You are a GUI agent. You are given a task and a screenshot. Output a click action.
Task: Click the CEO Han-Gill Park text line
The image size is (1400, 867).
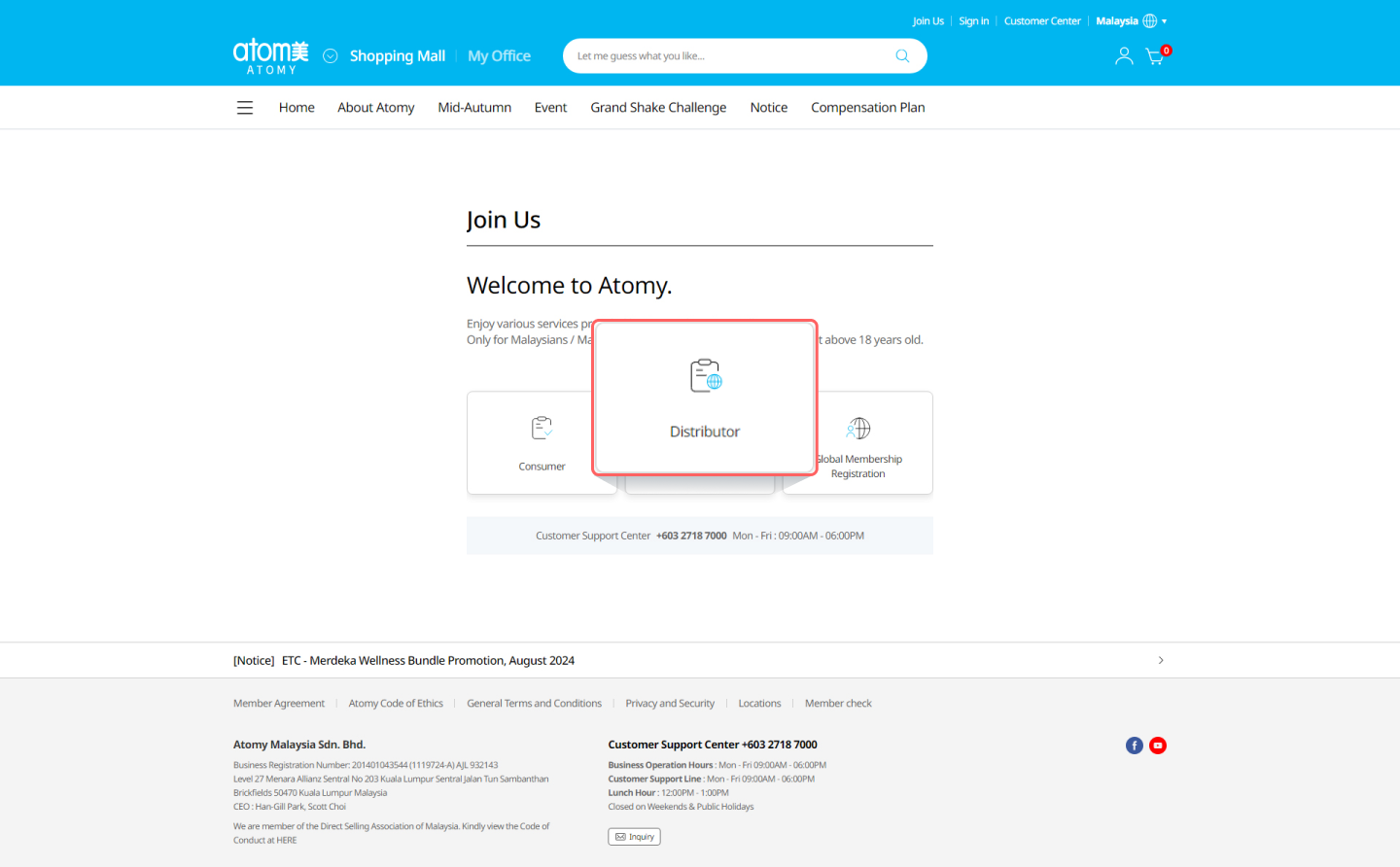coord(290,807)
